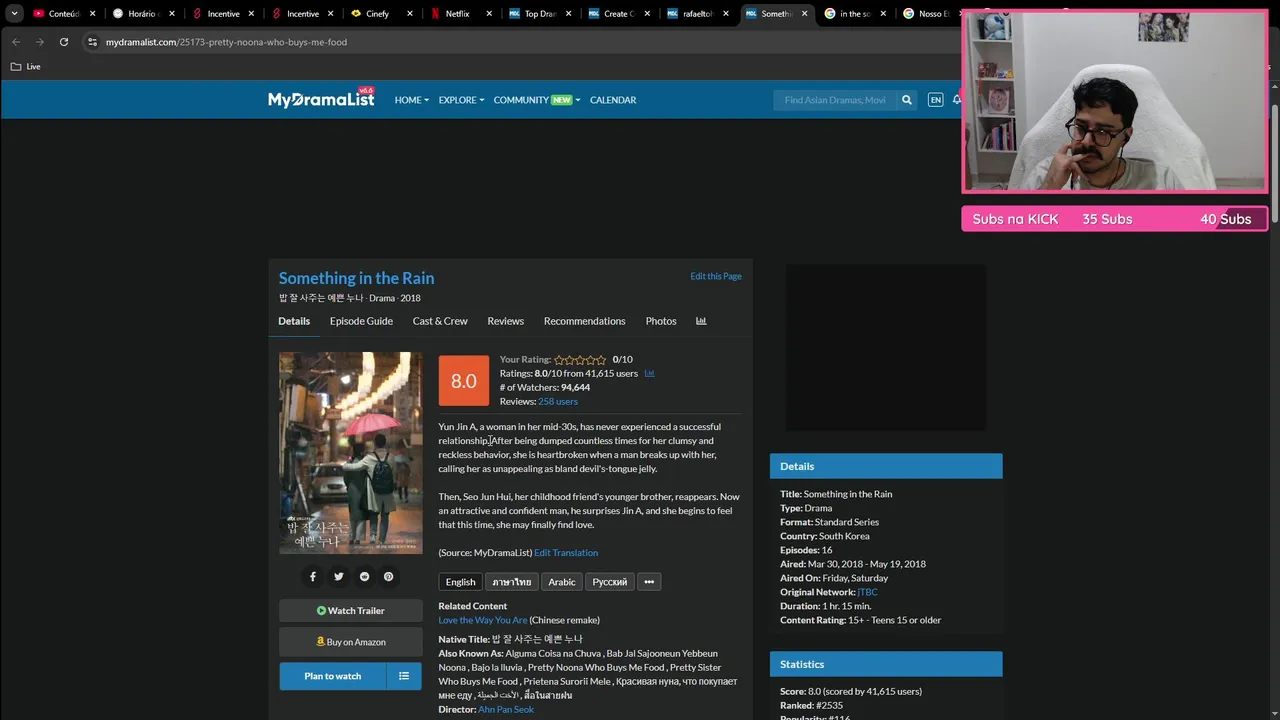This screenshot has height=720, width=1280.
Task: Switch to the Photos tab
Action: pos(661,321)
